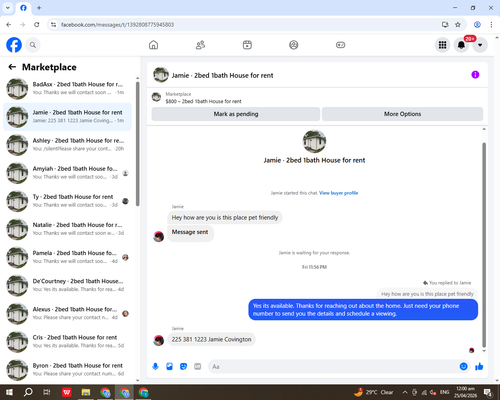Open Windows Start menu
Screen dimensions: 500x400
coord(9,392)
